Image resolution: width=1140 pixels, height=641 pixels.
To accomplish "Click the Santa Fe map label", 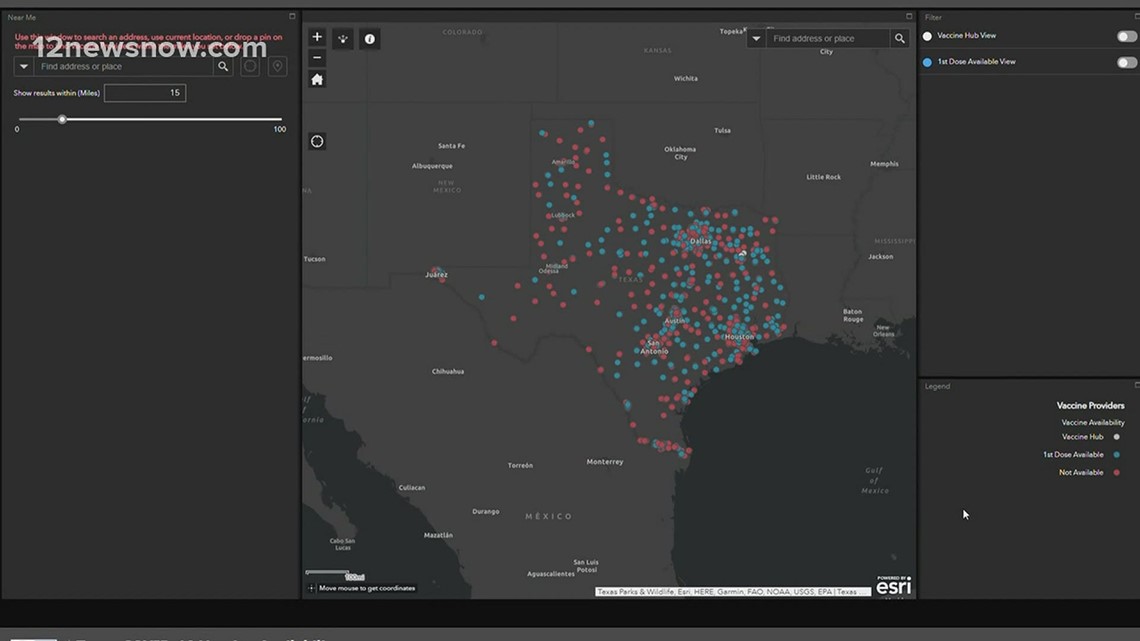I will pyautogui.click(x=451, y=145).
